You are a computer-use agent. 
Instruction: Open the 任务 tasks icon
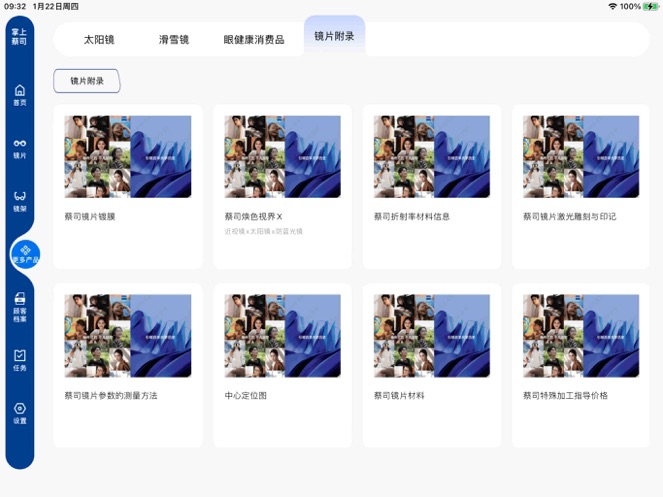pyautogui.click(x=19, y=360)
